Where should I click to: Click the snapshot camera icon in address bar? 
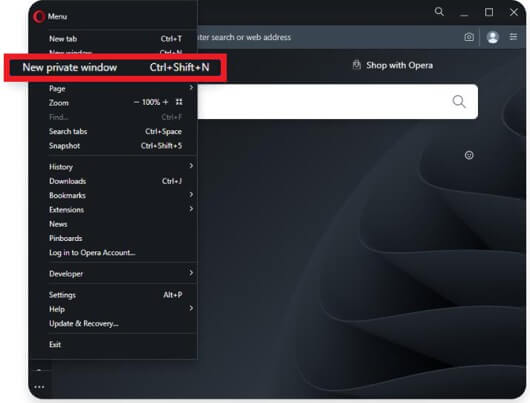[x=469, y=37]
